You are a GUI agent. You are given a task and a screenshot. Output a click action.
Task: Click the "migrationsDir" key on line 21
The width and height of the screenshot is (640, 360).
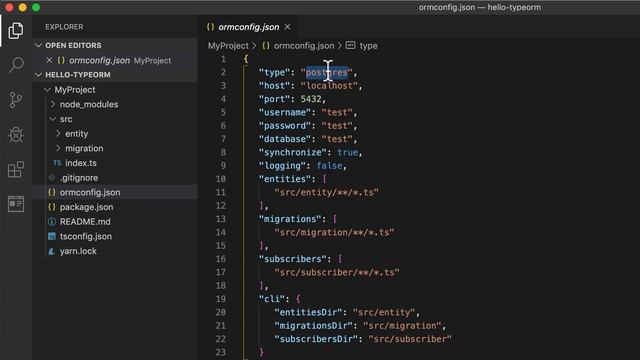(x=313, y=326)
